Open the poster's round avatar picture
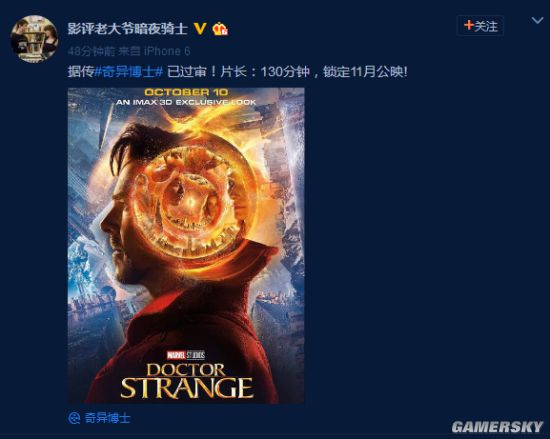The width and height of the screenshot is (550, 439). [34, 39]
